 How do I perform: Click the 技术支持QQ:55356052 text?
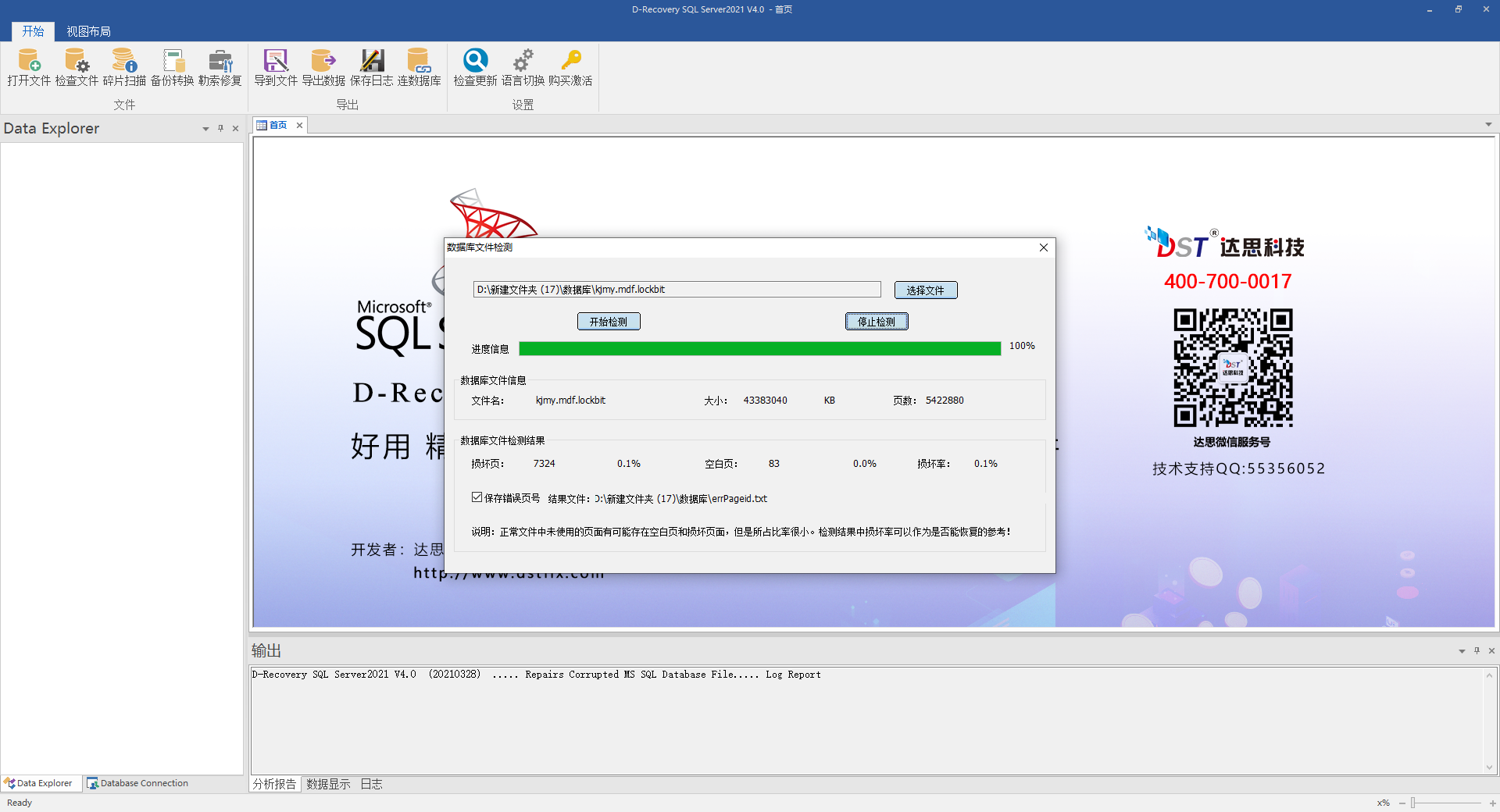1238,468
